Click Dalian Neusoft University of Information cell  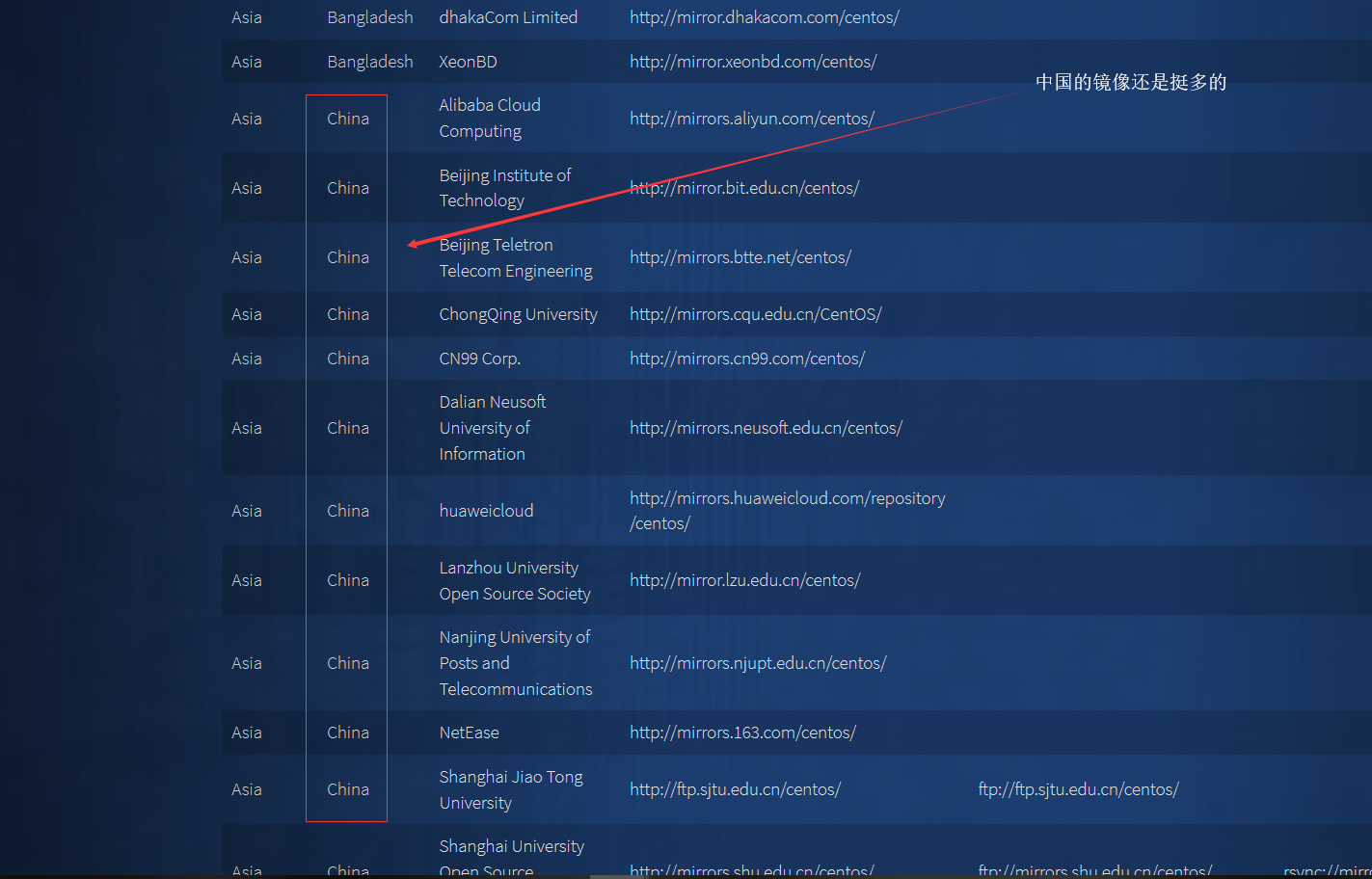click(x=493, y=428)
